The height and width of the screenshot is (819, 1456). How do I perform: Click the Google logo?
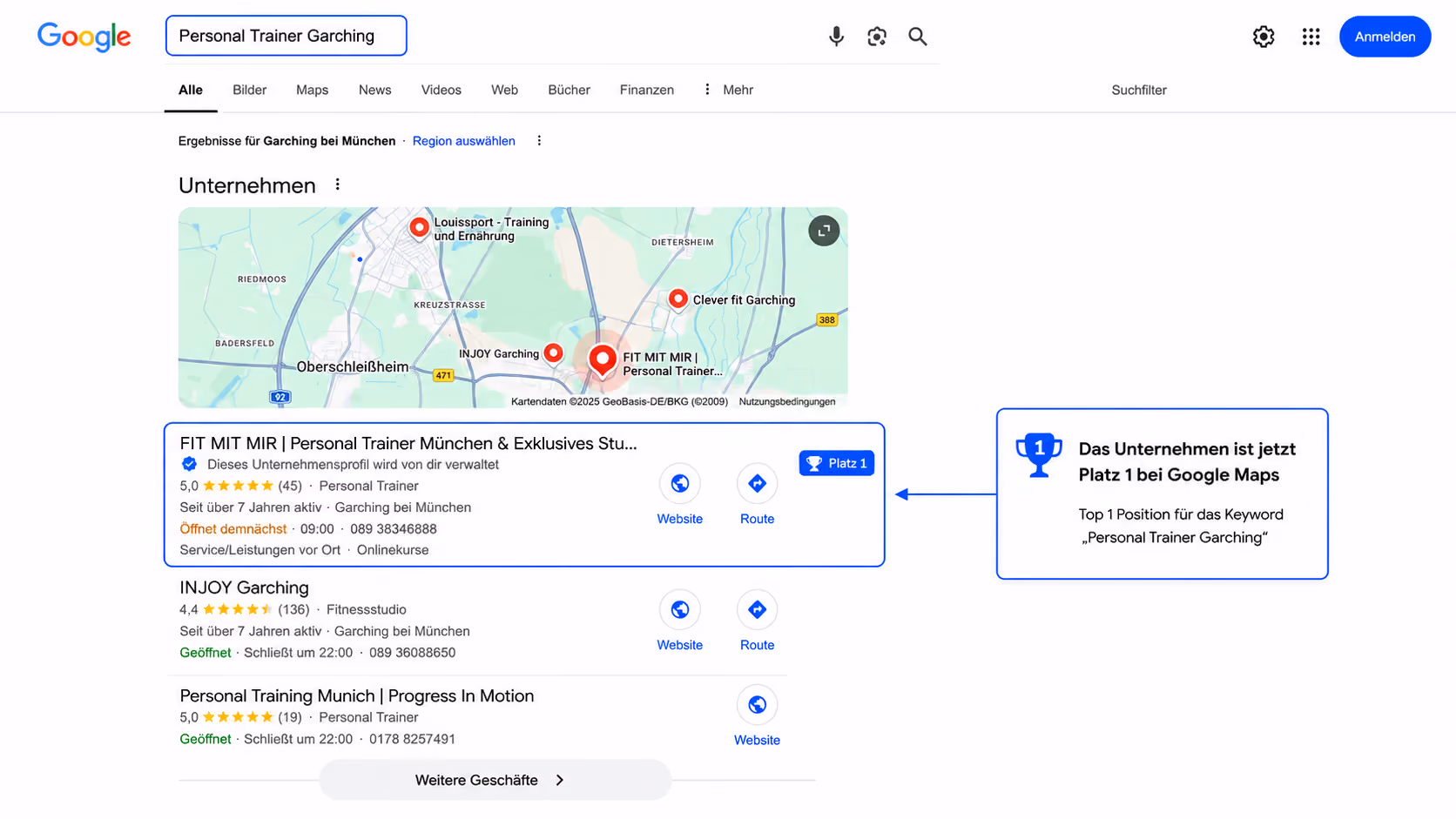point(84,37)
